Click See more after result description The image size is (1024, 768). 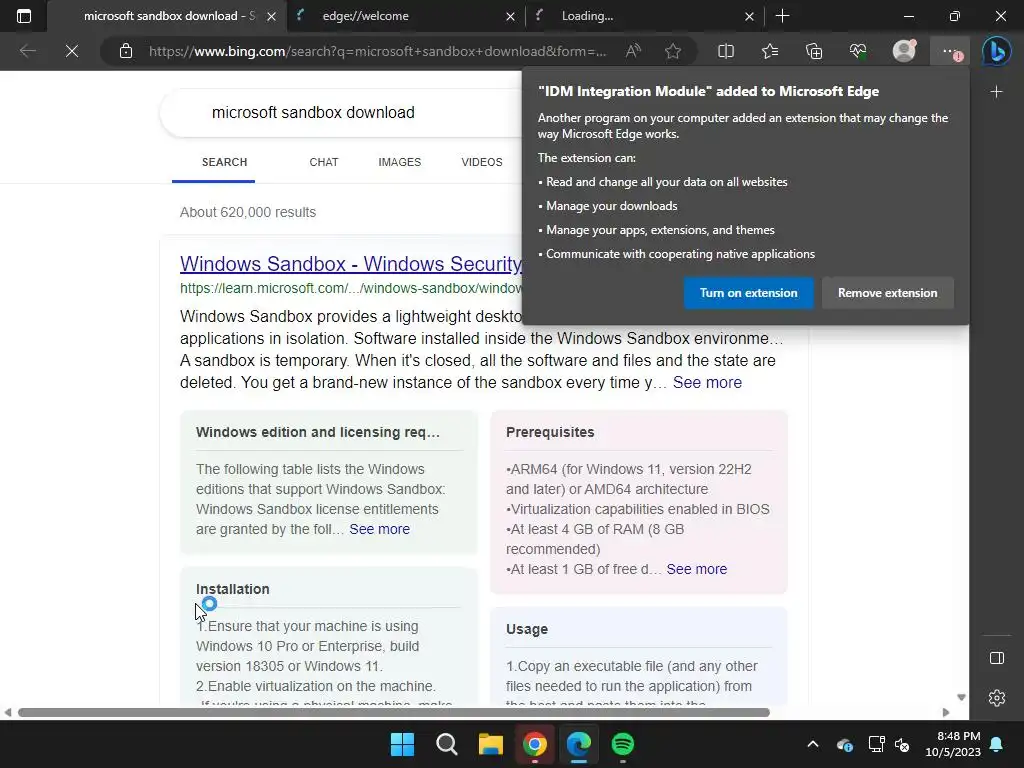(707, 383)
